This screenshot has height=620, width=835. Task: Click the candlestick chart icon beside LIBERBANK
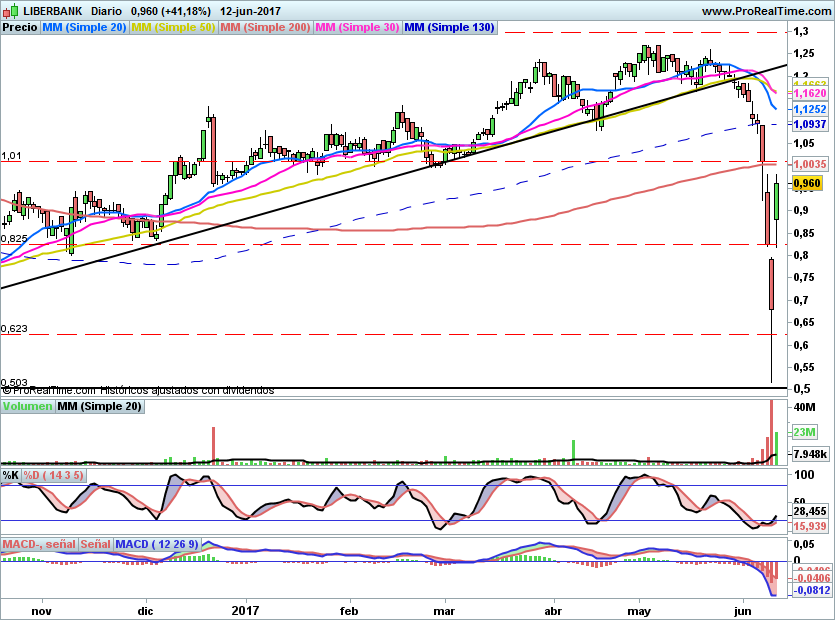10,11
